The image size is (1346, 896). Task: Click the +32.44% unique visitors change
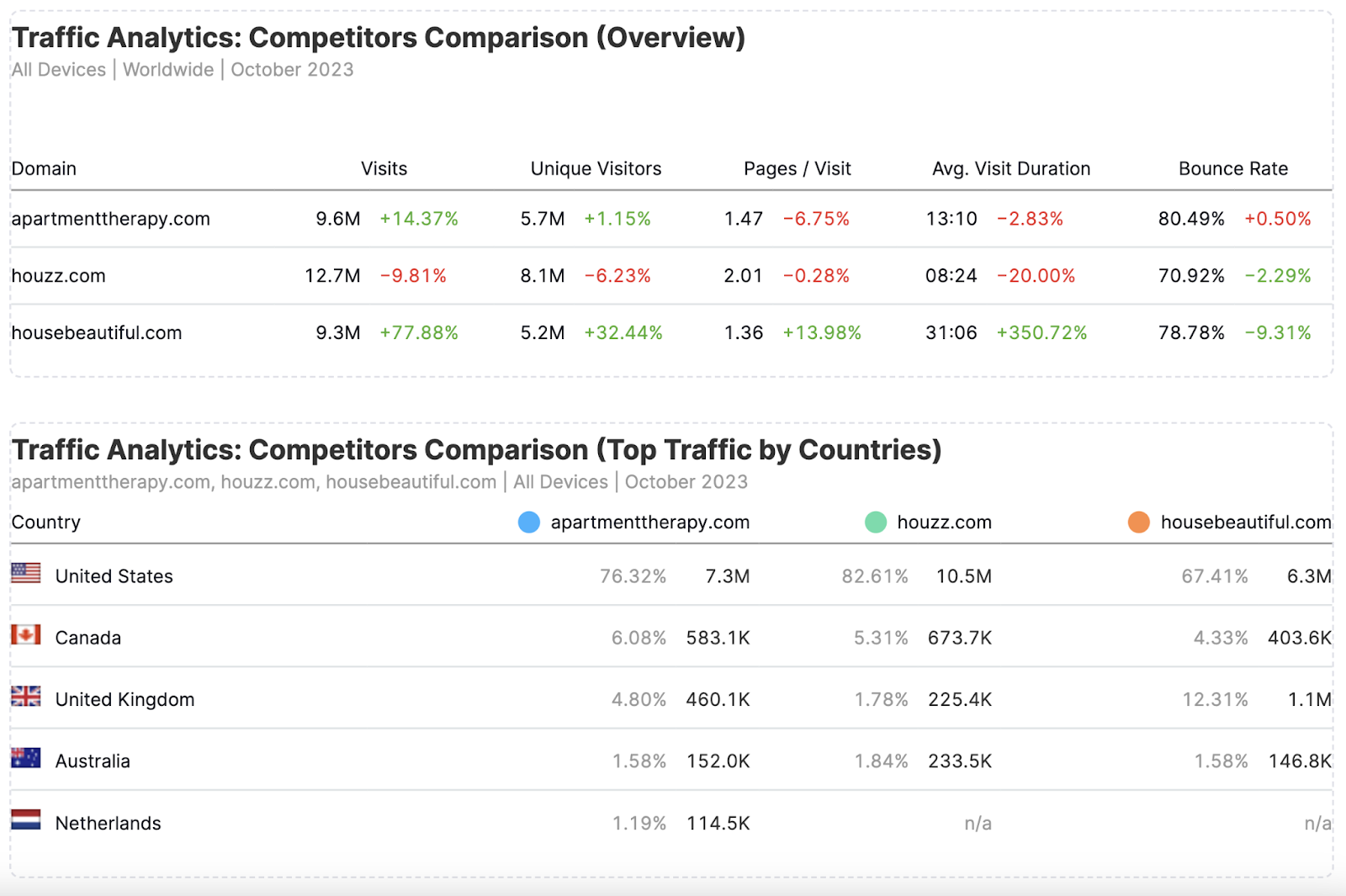(623, 333)
